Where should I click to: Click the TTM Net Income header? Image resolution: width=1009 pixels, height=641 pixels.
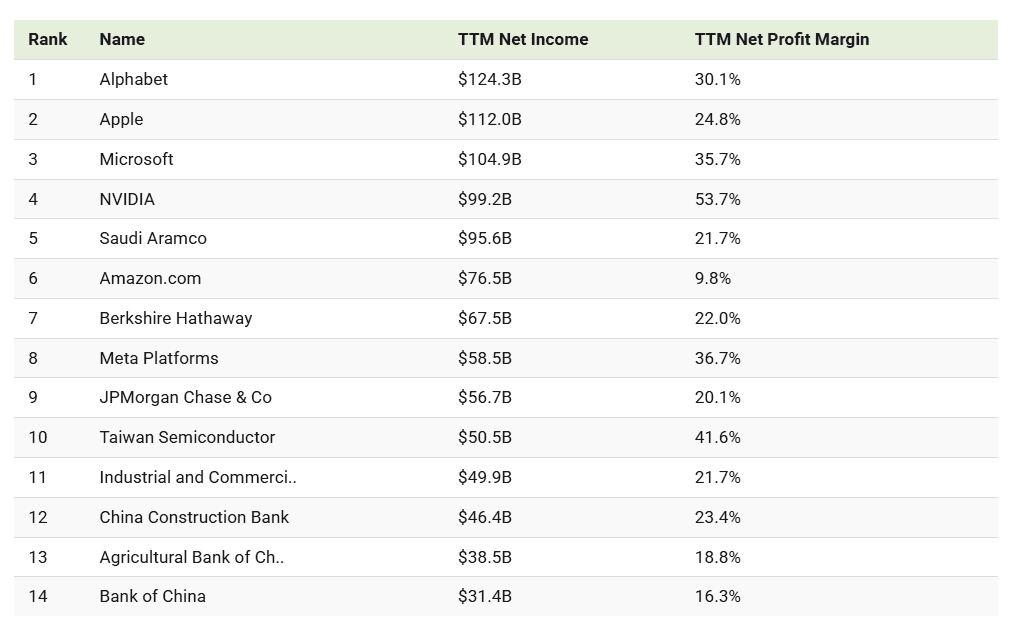click(x=523, y=40)
